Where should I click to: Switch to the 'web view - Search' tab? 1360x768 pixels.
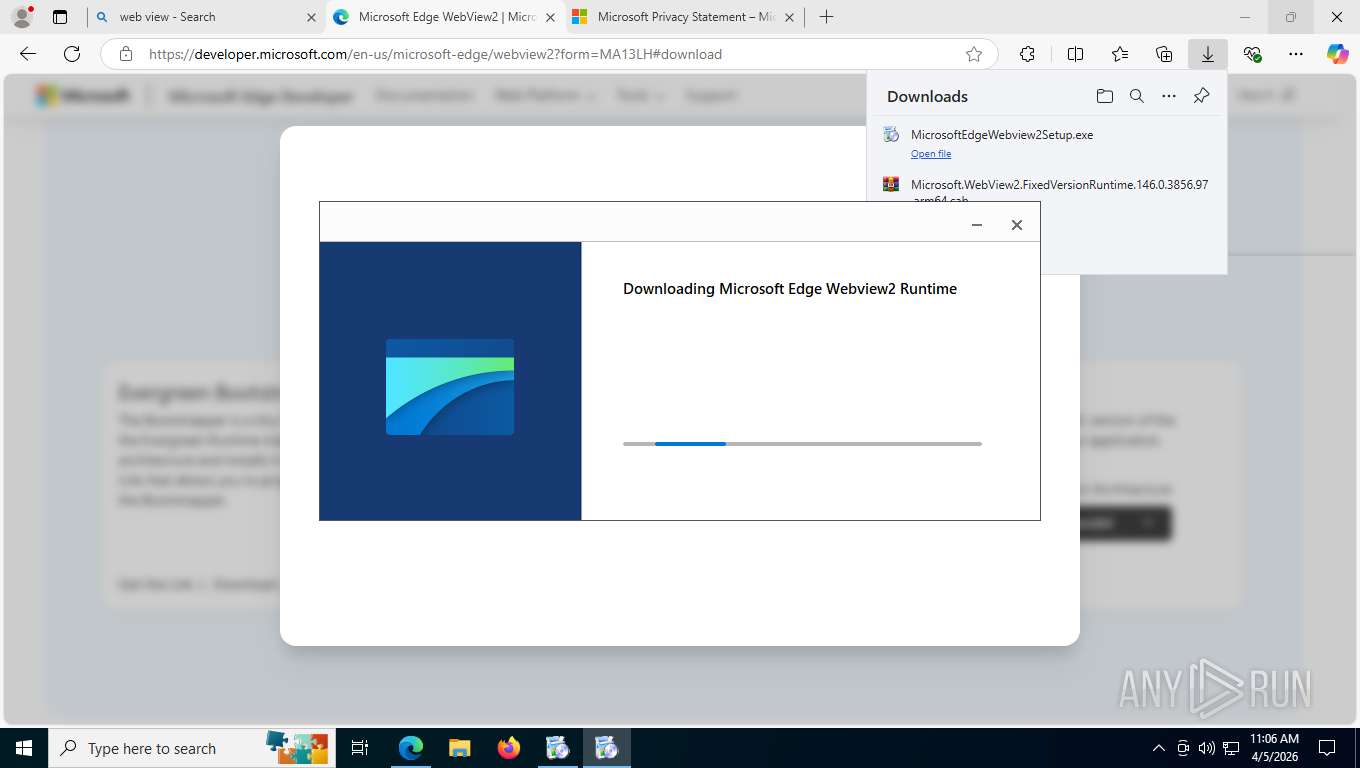(x=206, y=17)
